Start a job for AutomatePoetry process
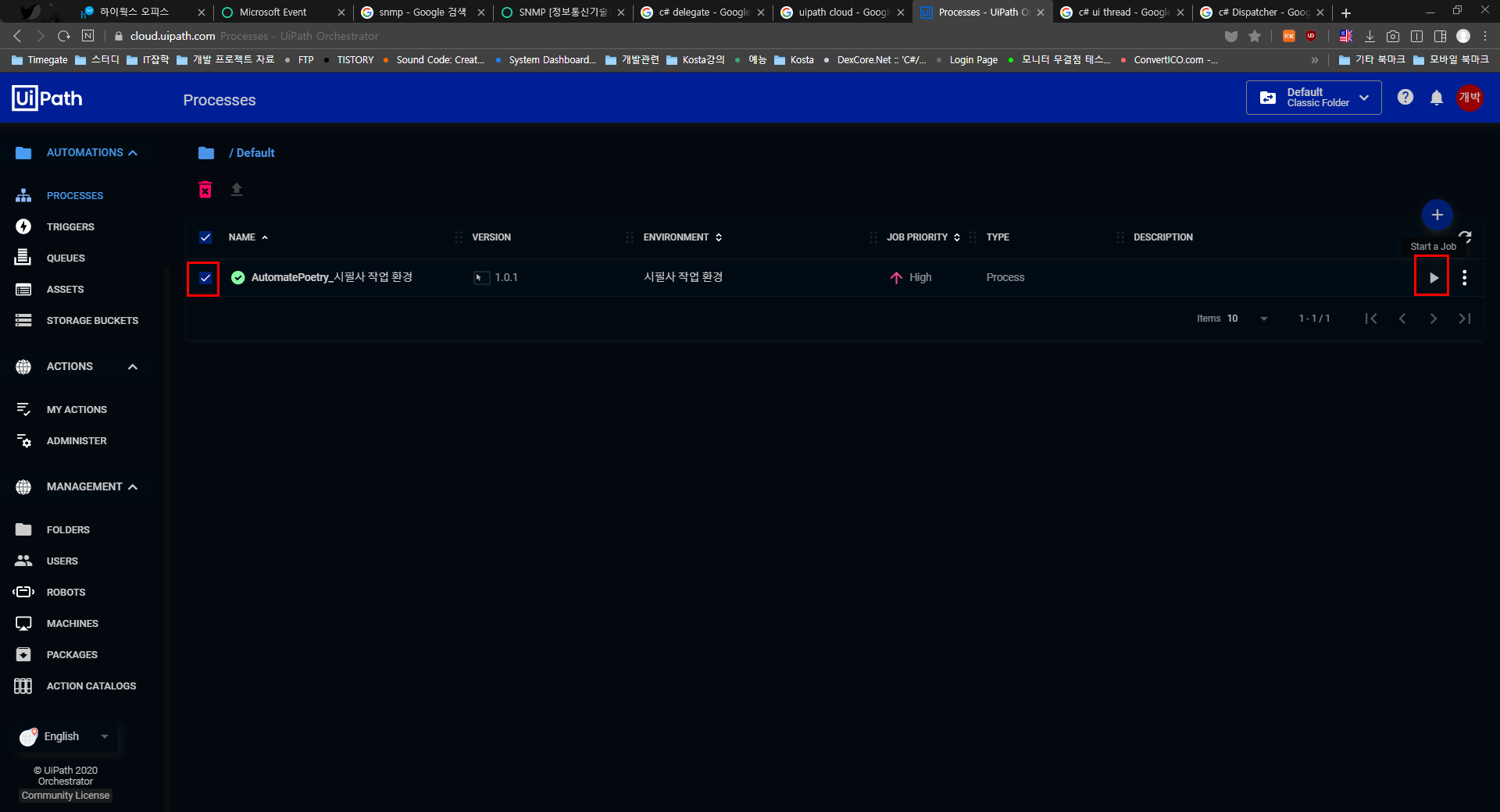This screenshot has width=1500, height=812. 1433,277
